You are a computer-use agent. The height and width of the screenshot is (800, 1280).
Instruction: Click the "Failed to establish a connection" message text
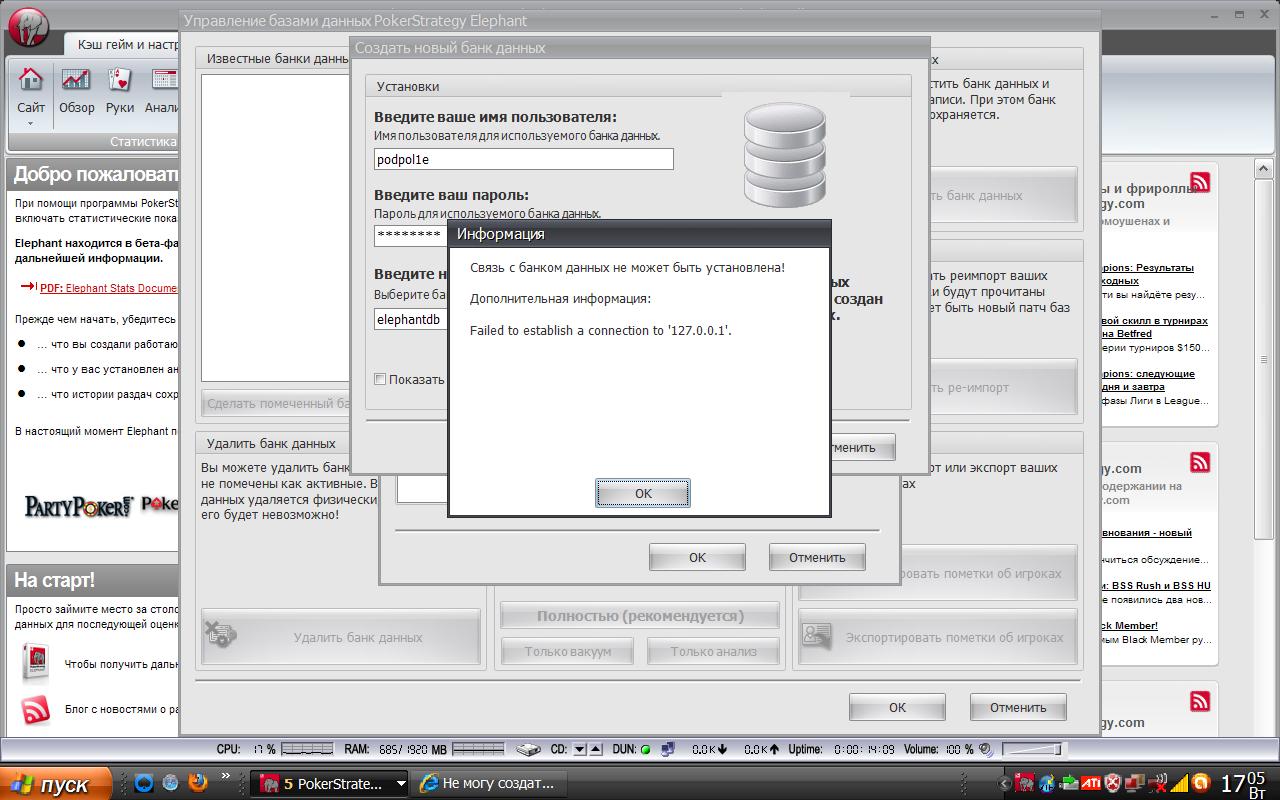click(601, 330)
